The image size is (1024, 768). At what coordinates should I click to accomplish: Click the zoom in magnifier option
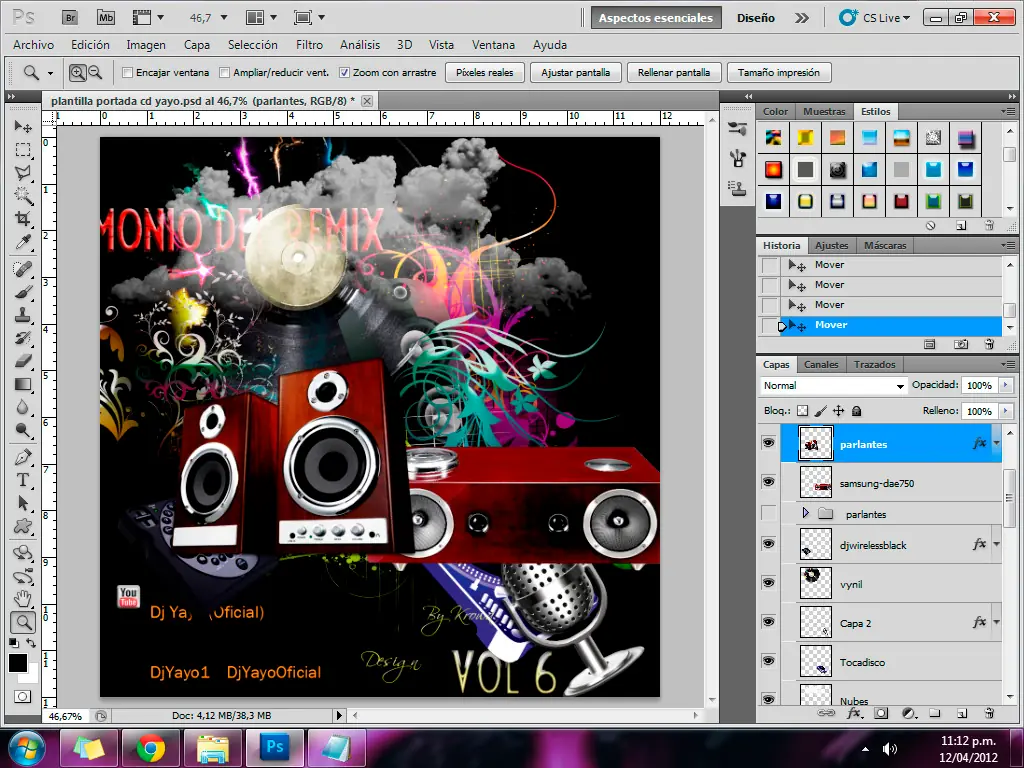(78, 72)
